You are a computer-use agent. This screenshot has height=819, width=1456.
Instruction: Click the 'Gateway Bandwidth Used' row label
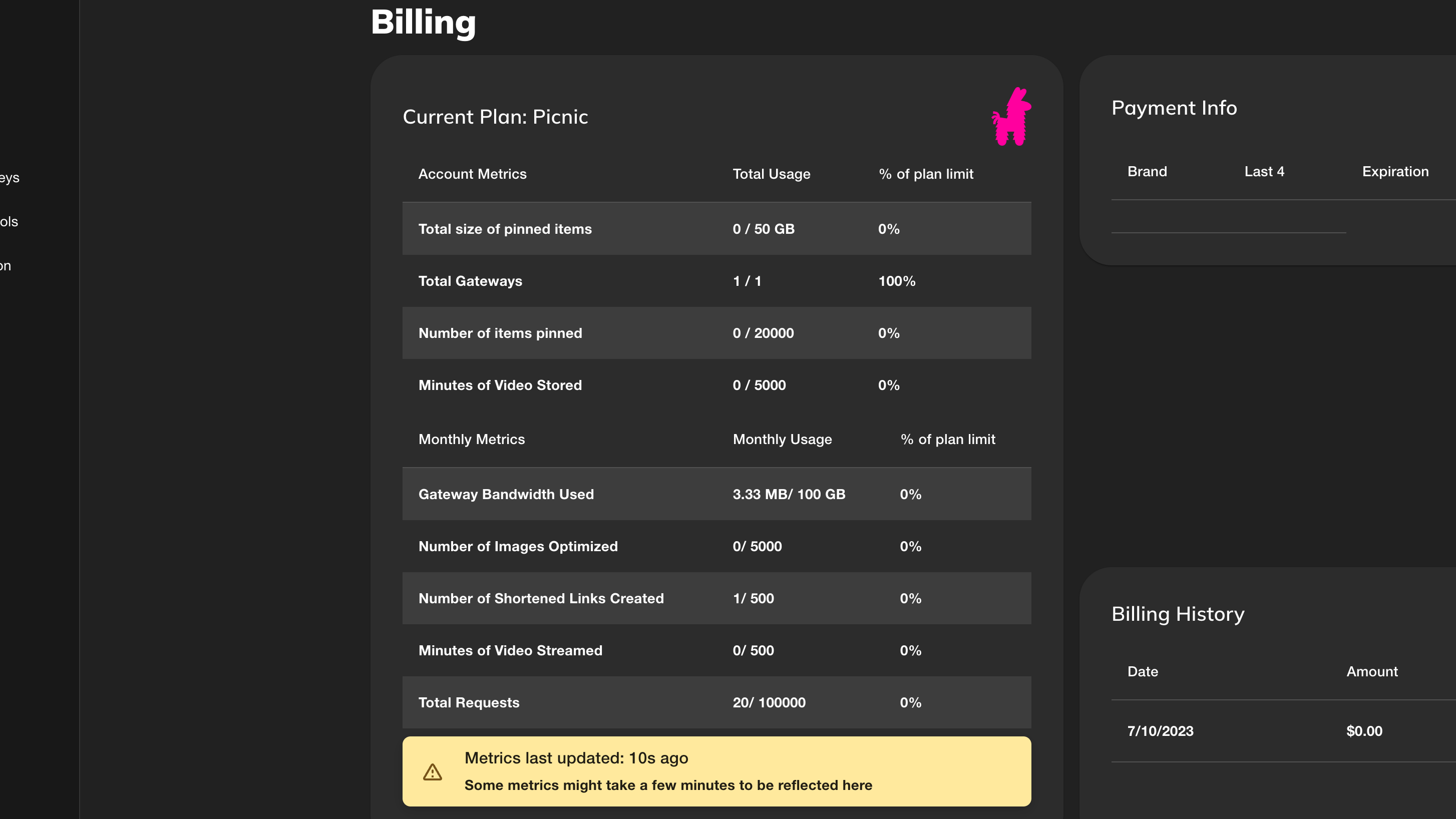click(506, 494)
